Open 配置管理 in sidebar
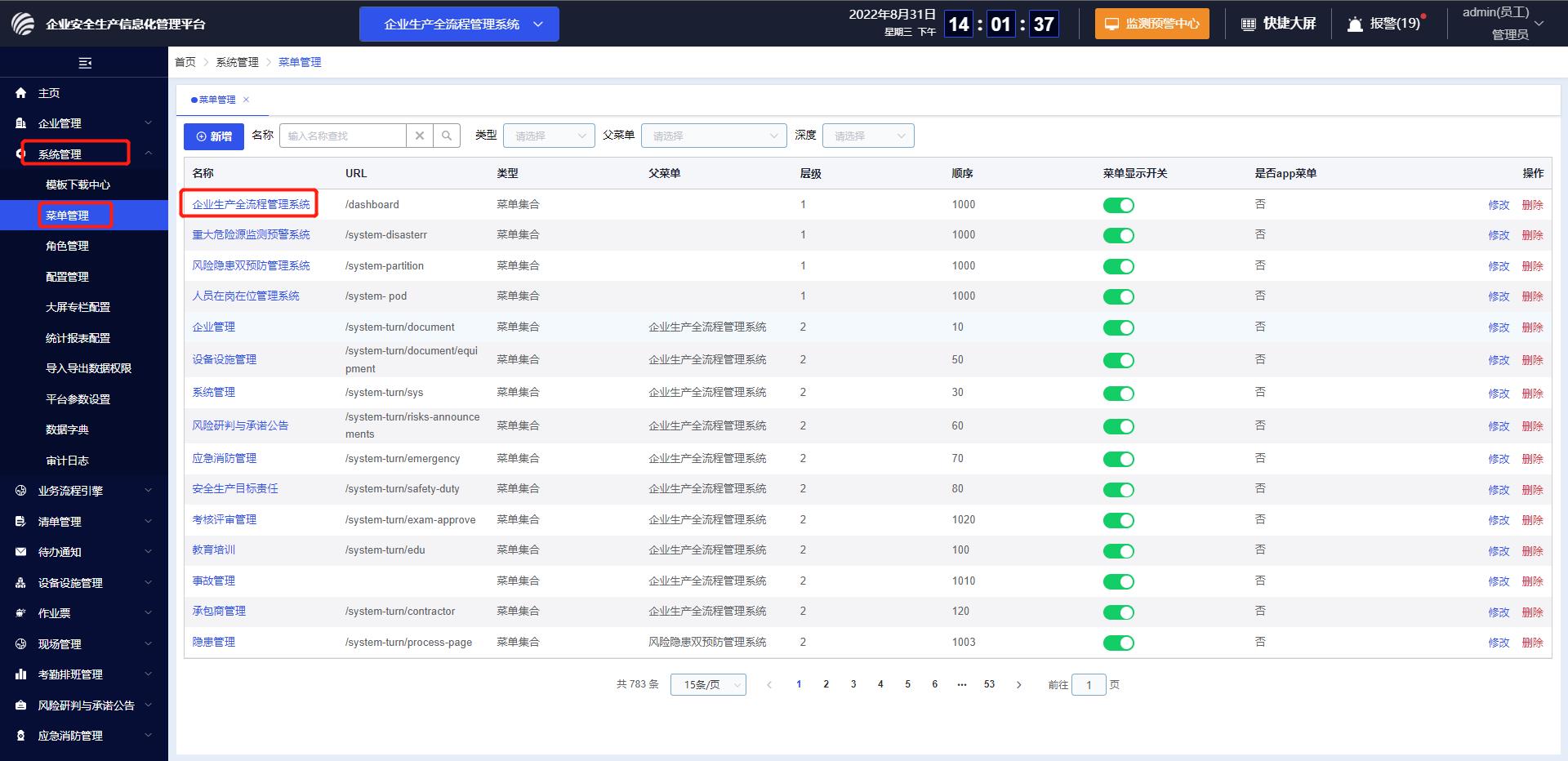1568x761 pixels. (x=67, y=277)
